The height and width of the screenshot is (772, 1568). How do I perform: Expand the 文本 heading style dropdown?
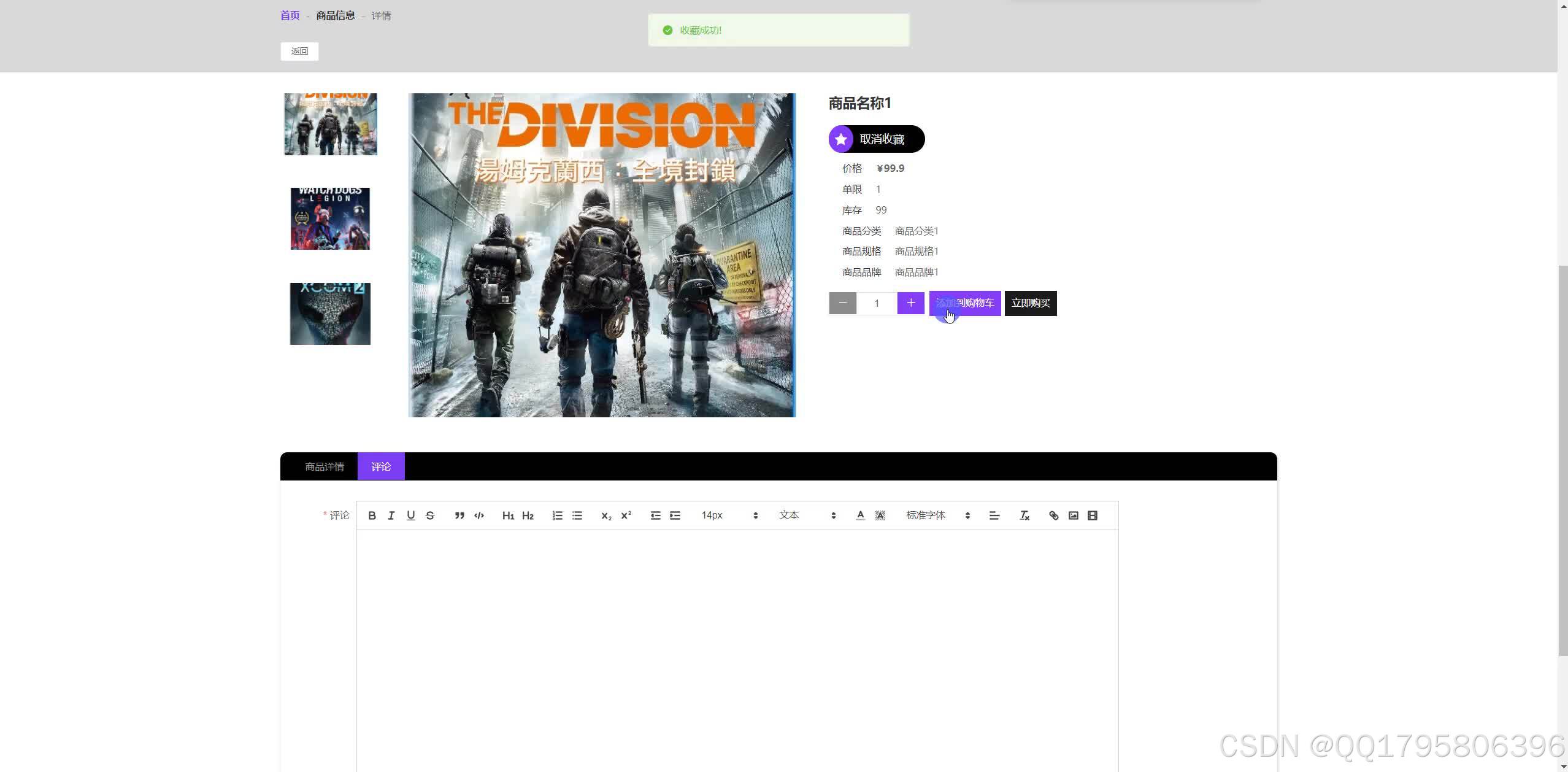pyautogui.click(x=807, y=515)
